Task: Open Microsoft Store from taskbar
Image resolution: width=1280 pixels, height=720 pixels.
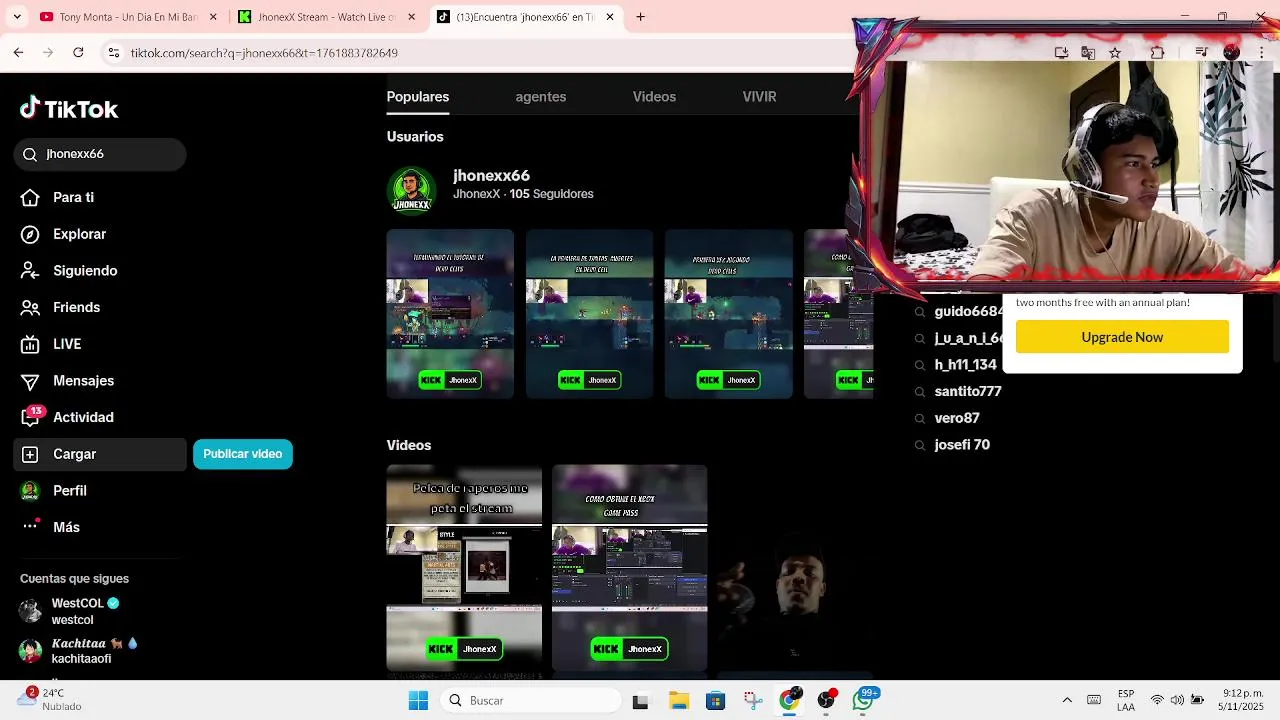Action: point(715,701)
